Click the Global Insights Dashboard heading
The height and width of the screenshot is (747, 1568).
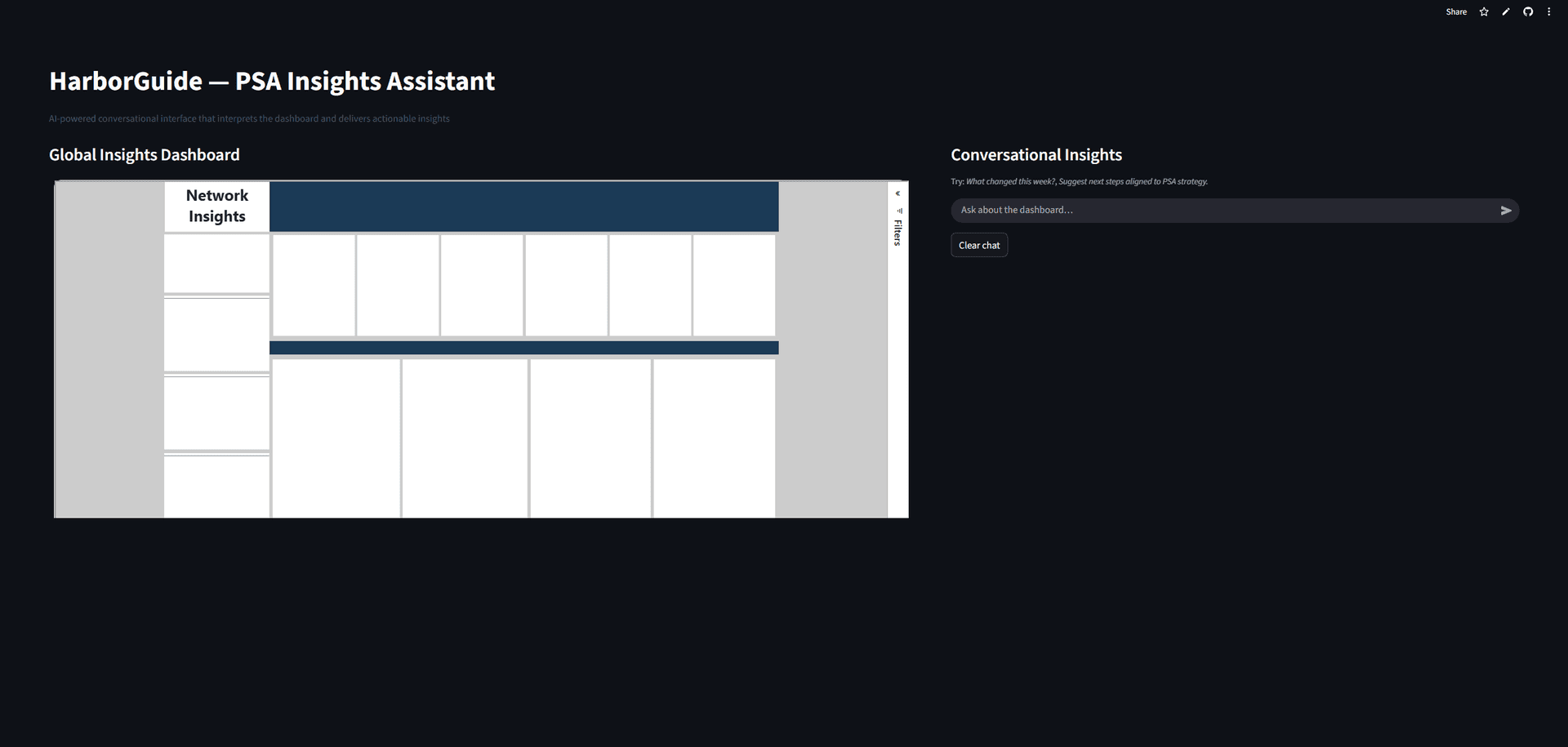tap(145, 155)
